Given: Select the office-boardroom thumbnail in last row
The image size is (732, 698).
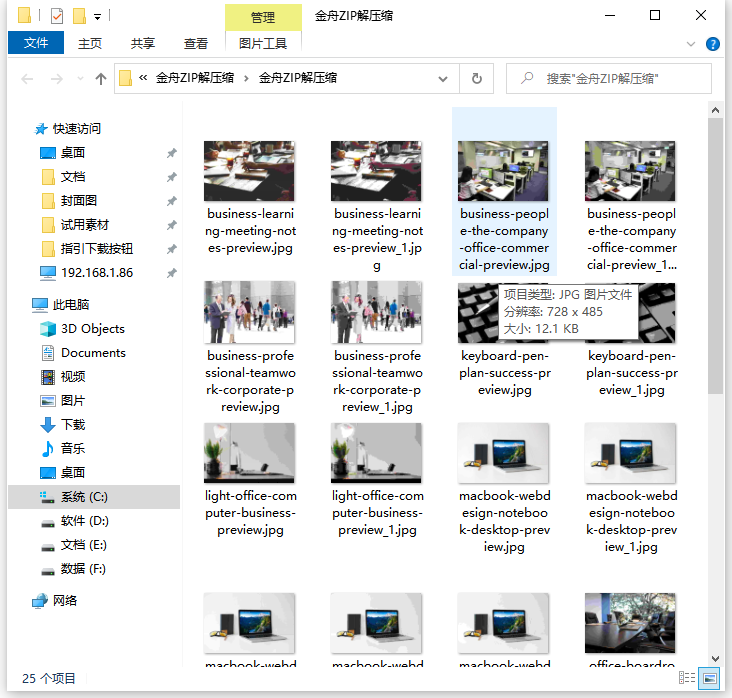Looking at the screenshot, I should pos(630,623).
